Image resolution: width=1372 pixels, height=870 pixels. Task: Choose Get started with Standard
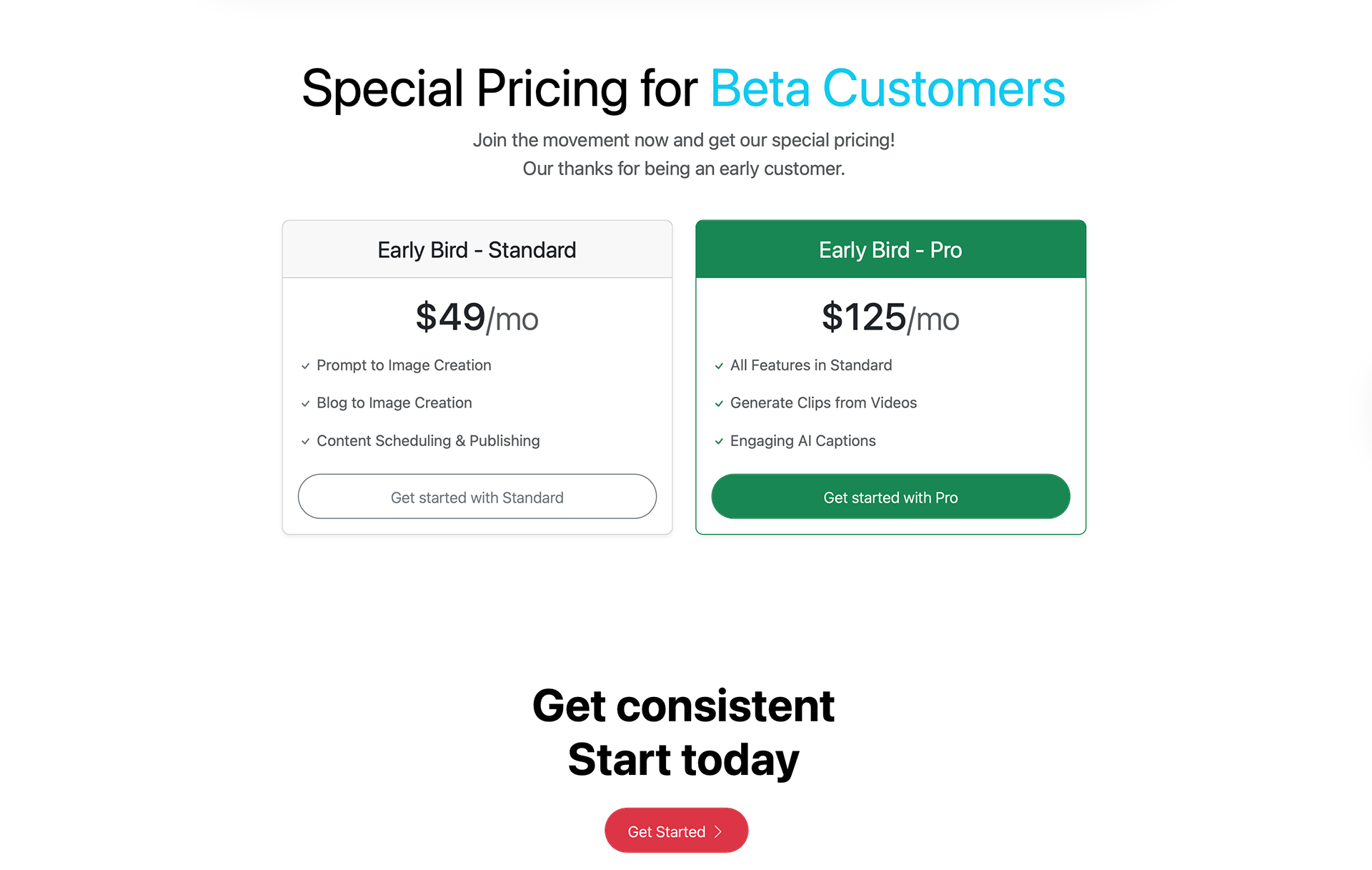click(477, 497)
